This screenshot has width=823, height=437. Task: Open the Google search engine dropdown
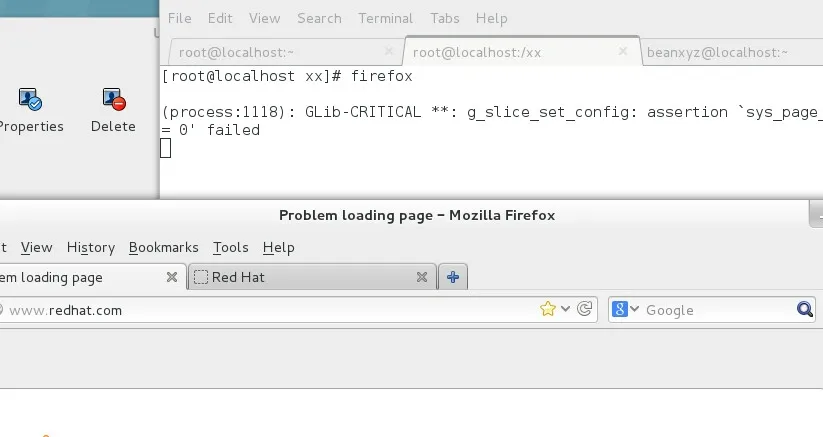point(625,310)
